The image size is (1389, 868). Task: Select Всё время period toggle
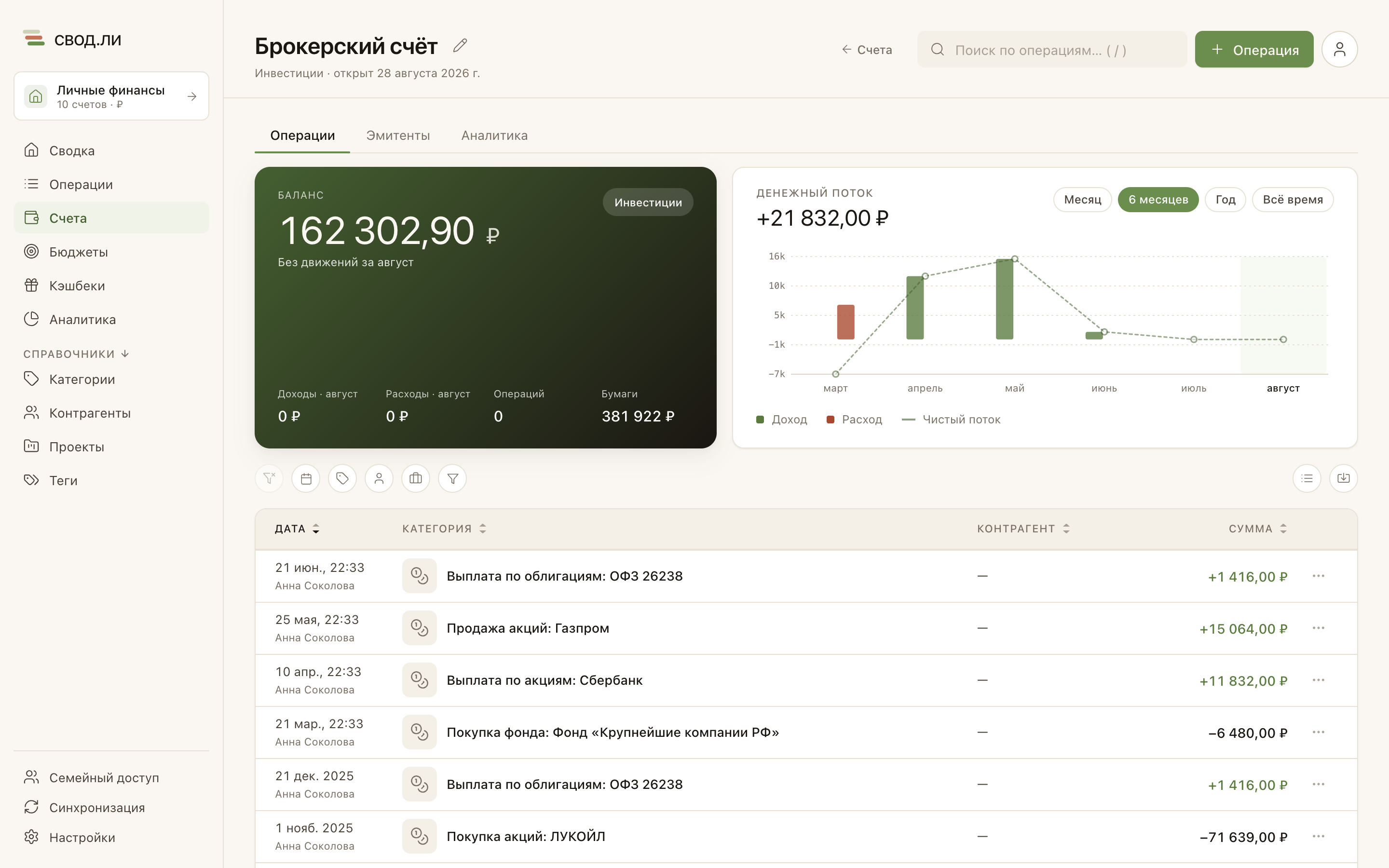click(x=1293, y=200)
